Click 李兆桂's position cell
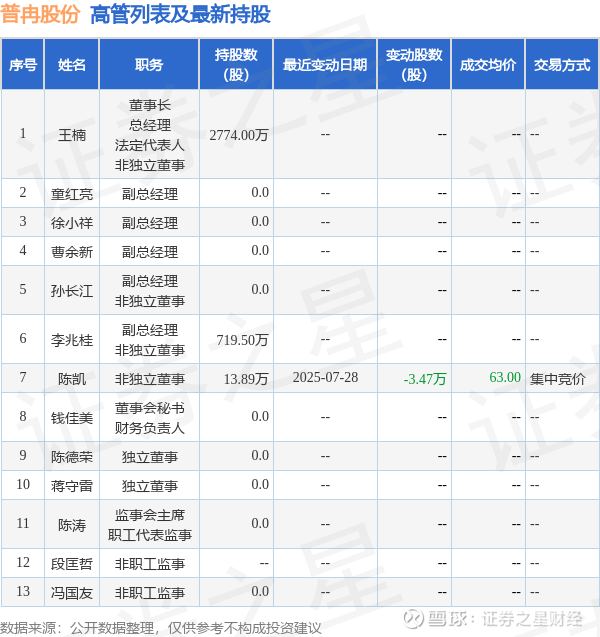600x637 pixels. [x=149, y=340]
